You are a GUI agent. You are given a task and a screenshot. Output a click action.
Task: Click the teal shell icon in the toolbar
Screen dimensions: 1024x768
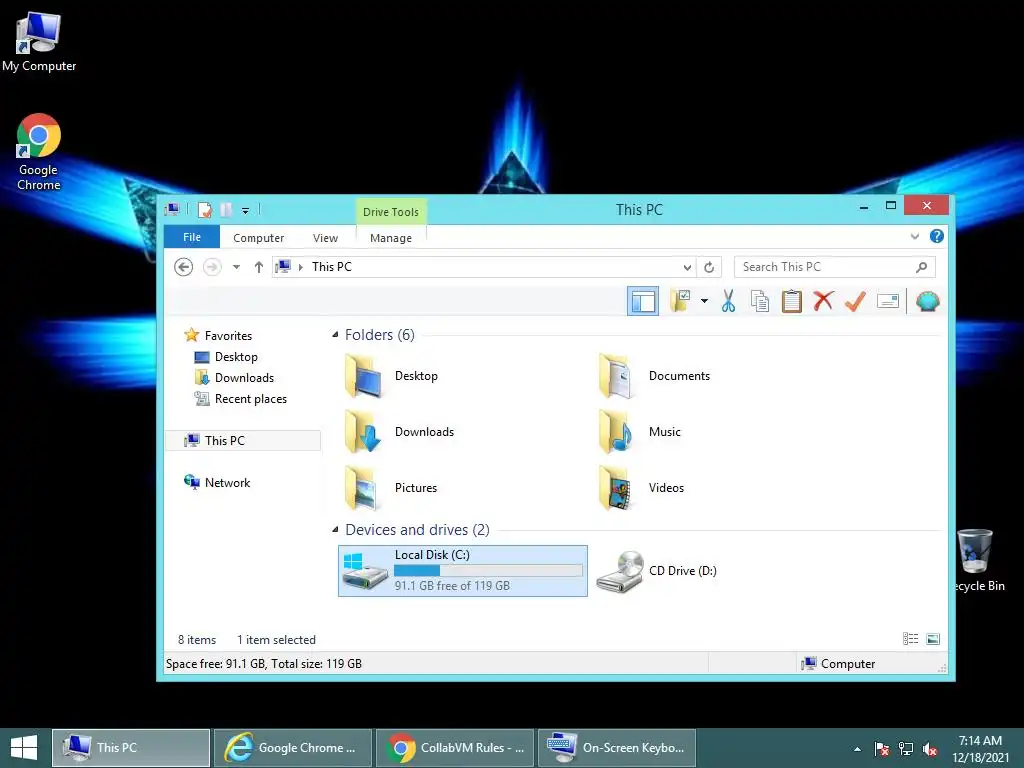pyautogui.click(x=927, y=301)
